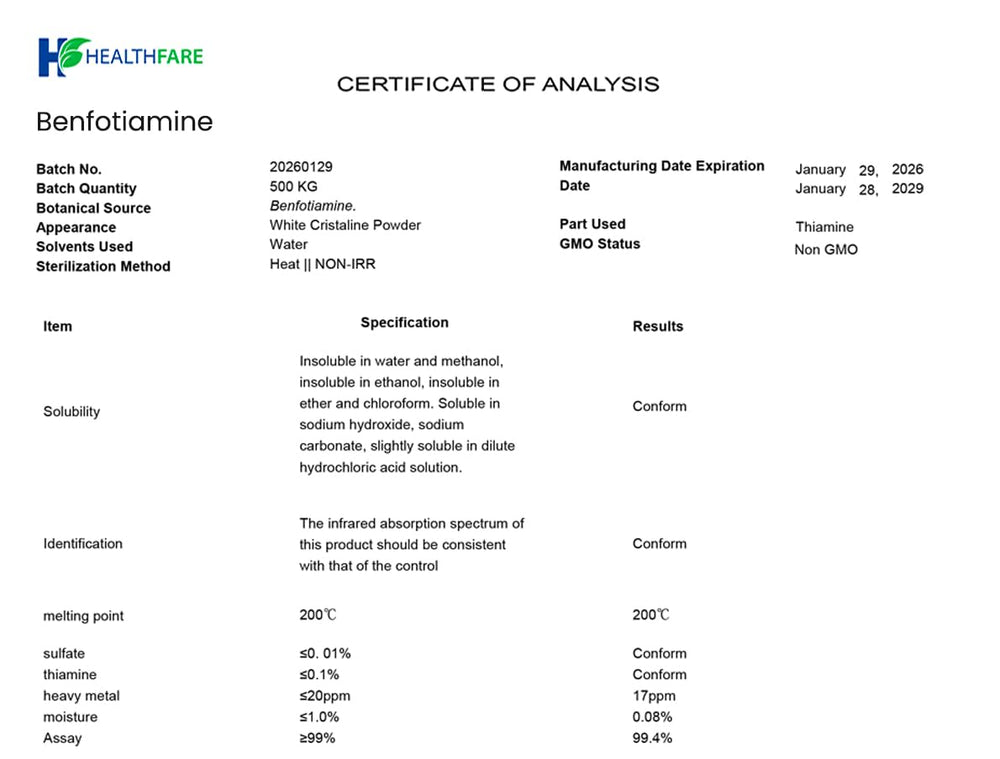Click the Specification column header
The width and height of the screenshot is (1000, 759).
404,323
